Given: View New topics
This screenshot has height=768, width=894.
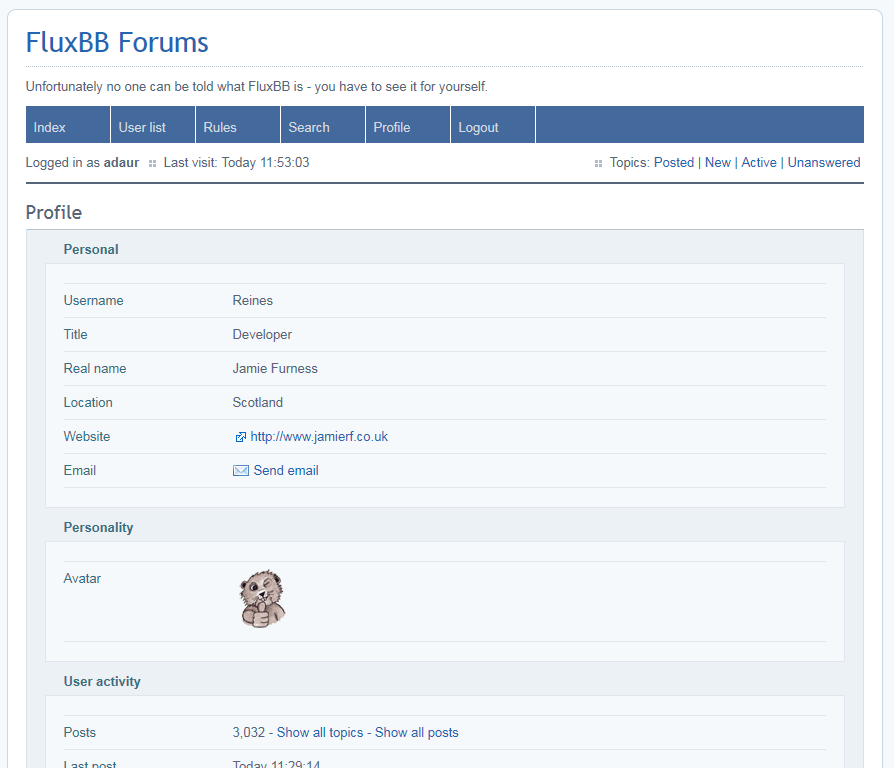Looking at the screenshot, I should click(x=718, y=162).
